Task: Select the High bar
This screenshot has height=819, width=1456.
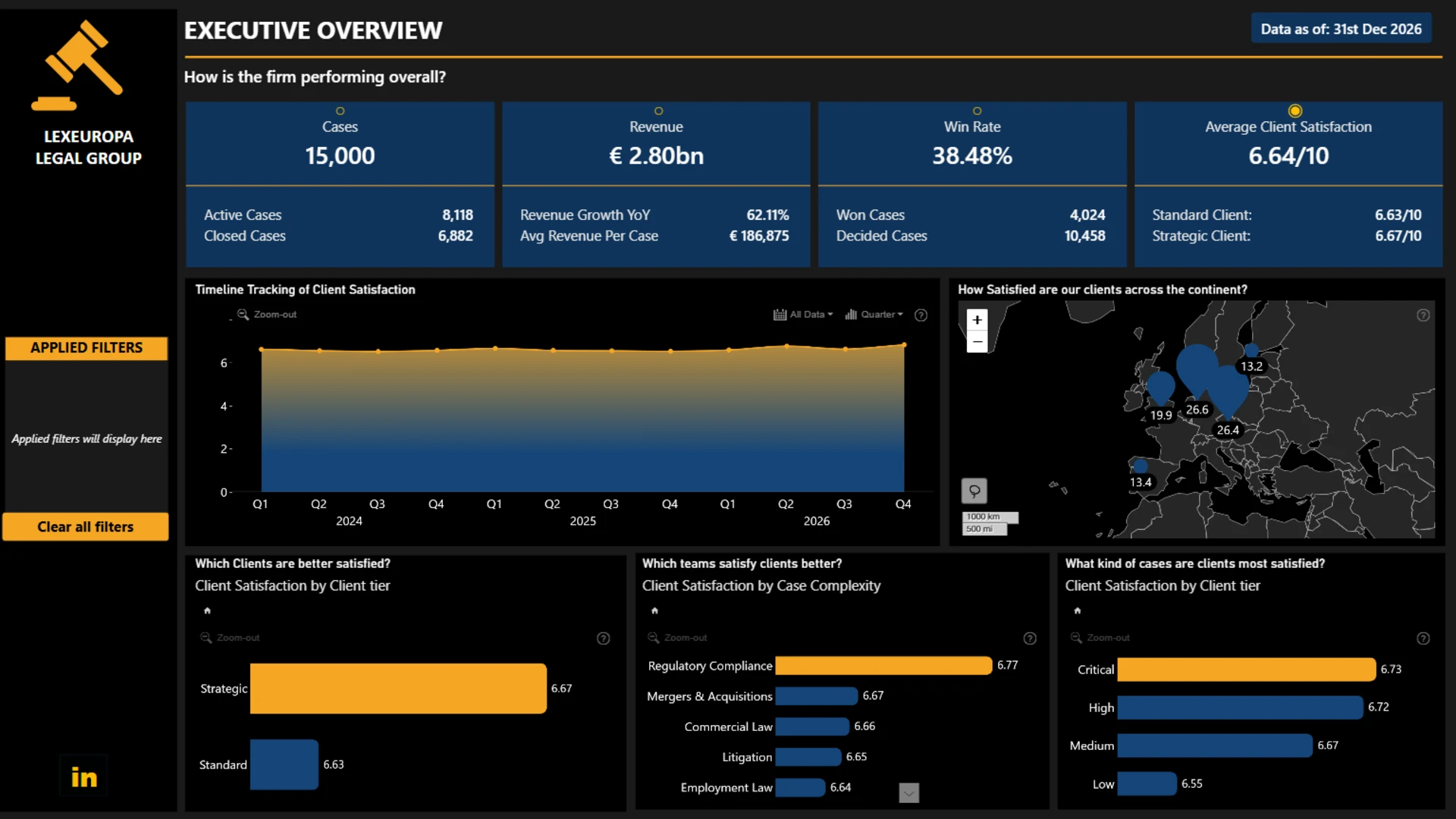Action: tap(1241, 708)
